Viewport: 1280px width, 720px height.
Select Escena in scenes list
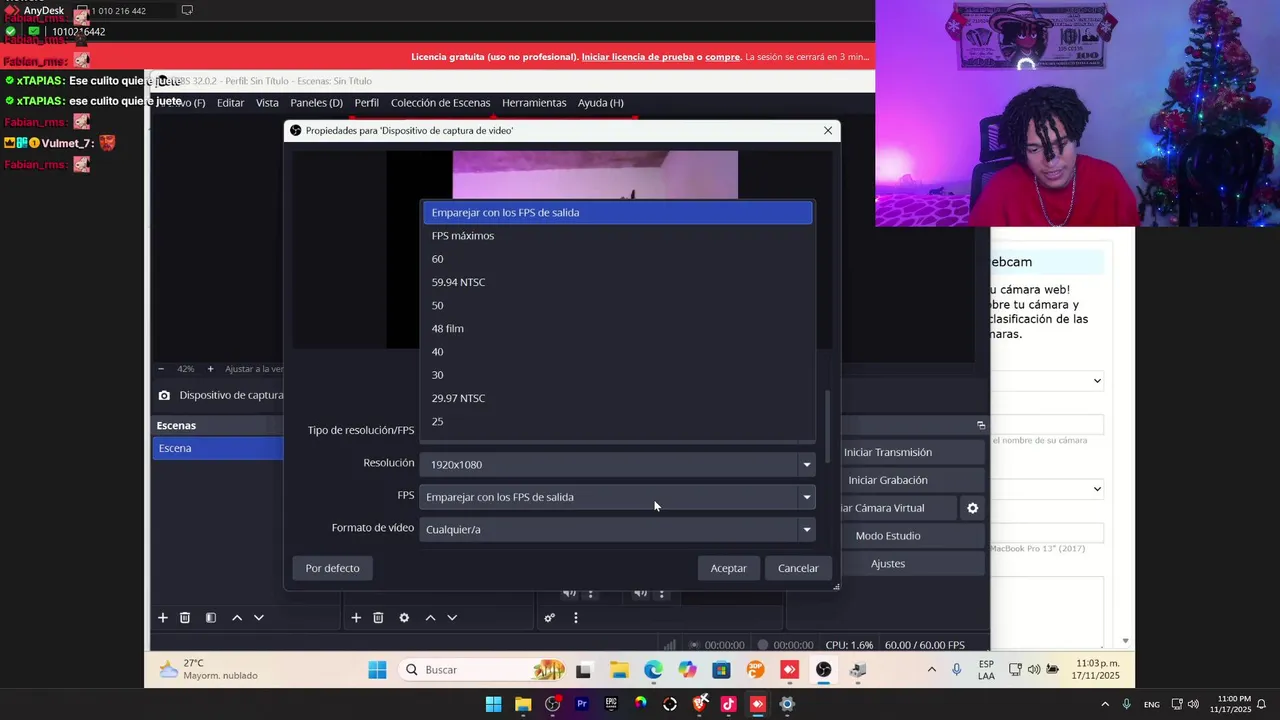(218, 448)
